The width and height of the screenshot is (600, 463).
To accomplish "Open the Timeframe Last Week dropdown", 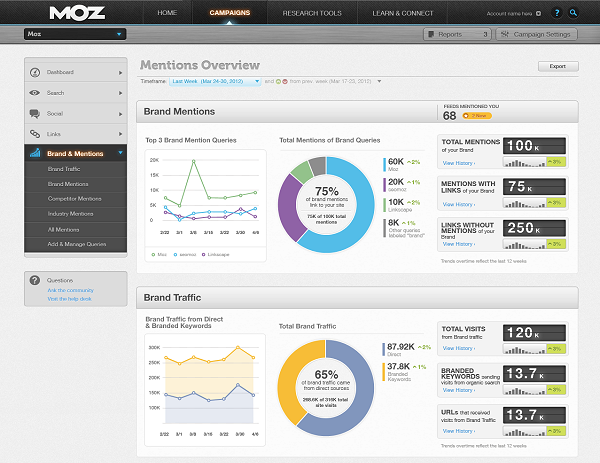I will pos(215,80).
